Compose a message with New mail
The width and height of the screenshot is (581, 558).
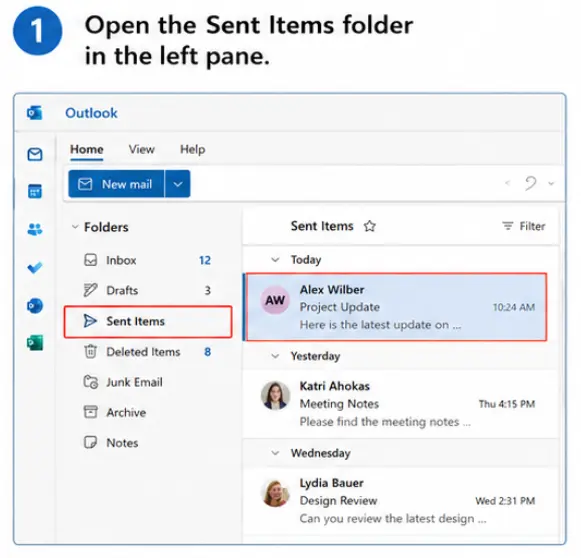116,184
